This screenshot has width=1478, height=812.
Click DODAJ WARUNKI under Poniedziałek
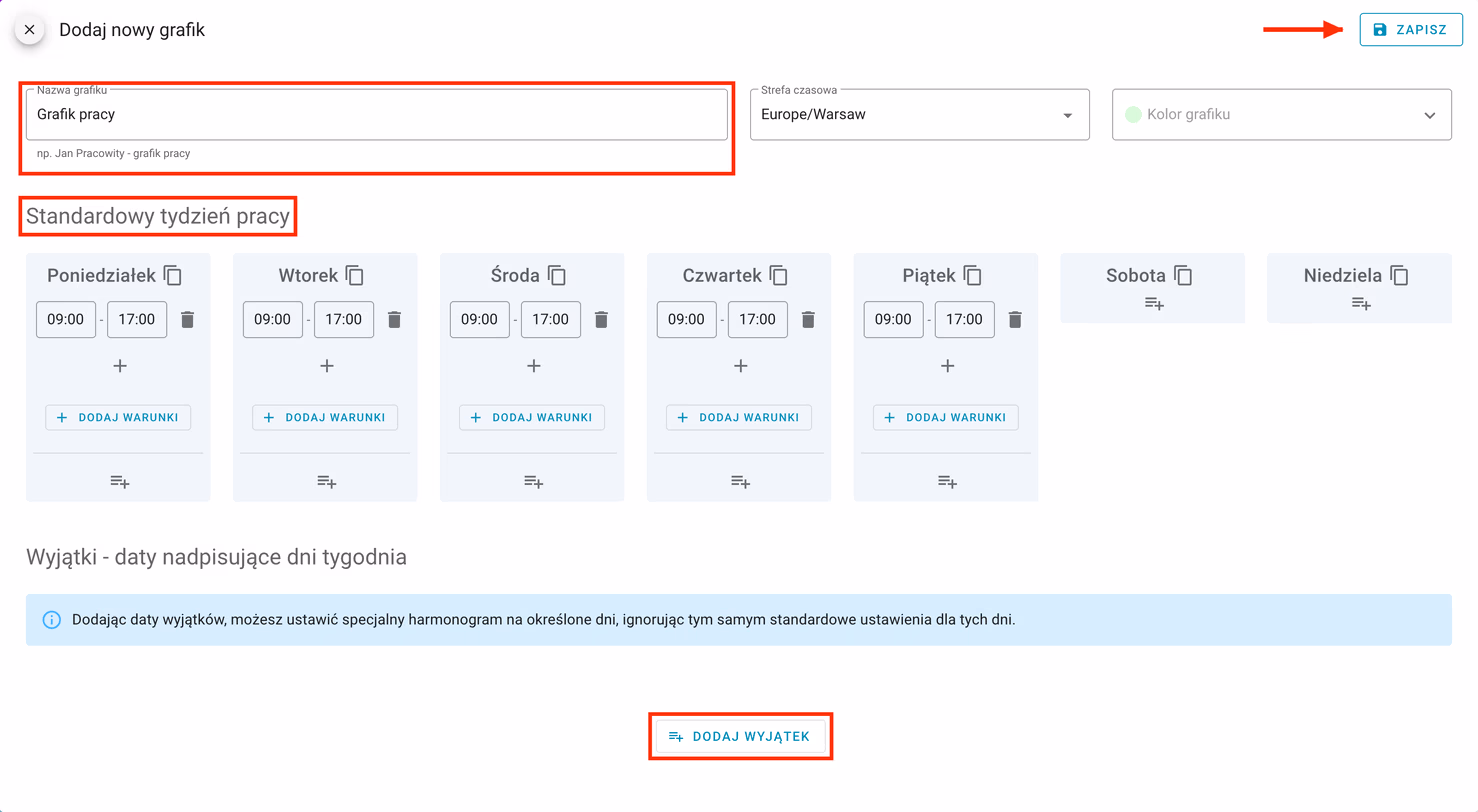(118, 418)
